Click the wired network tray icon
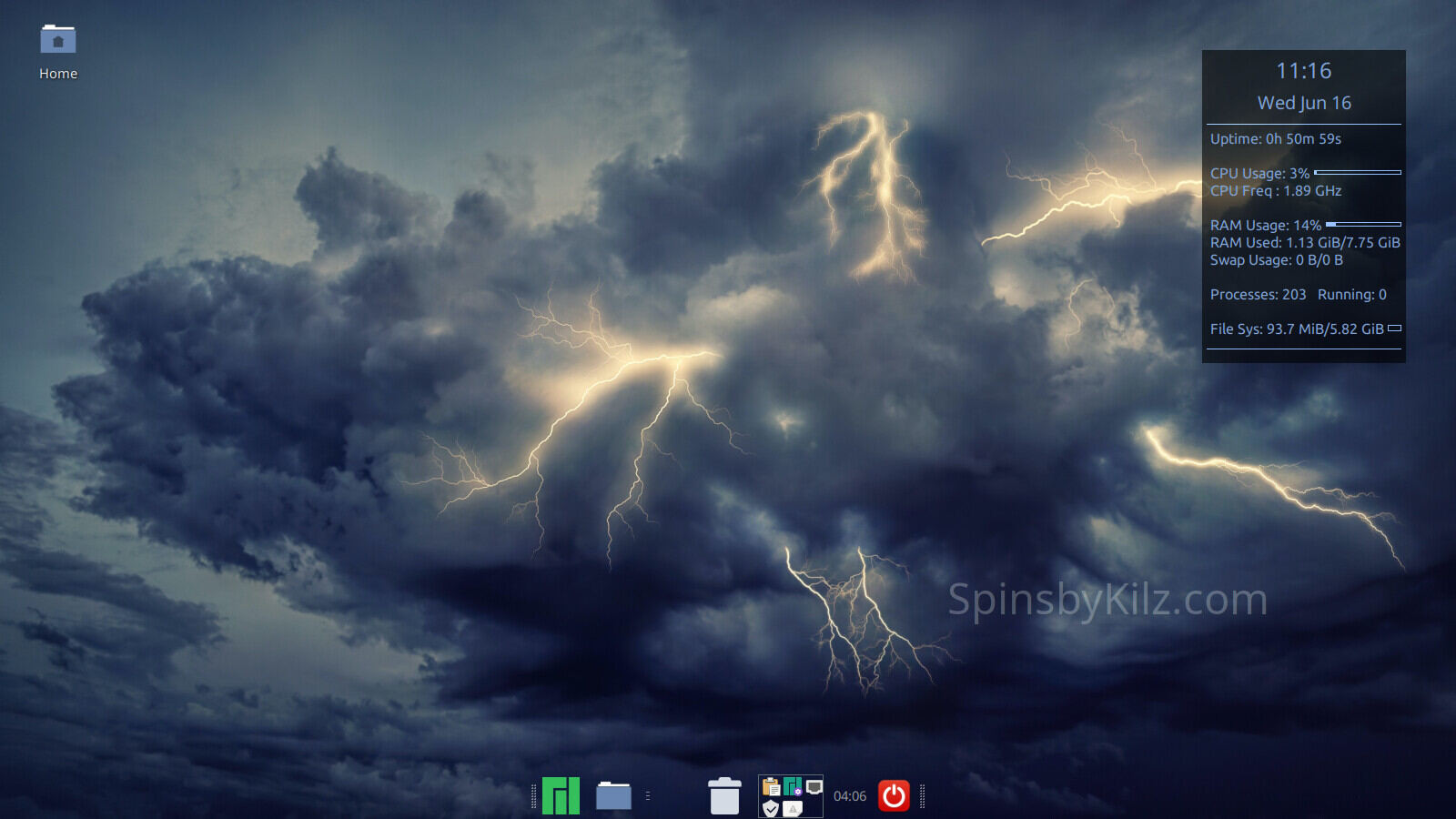The image size is (1456, 819). click(814, 787)
